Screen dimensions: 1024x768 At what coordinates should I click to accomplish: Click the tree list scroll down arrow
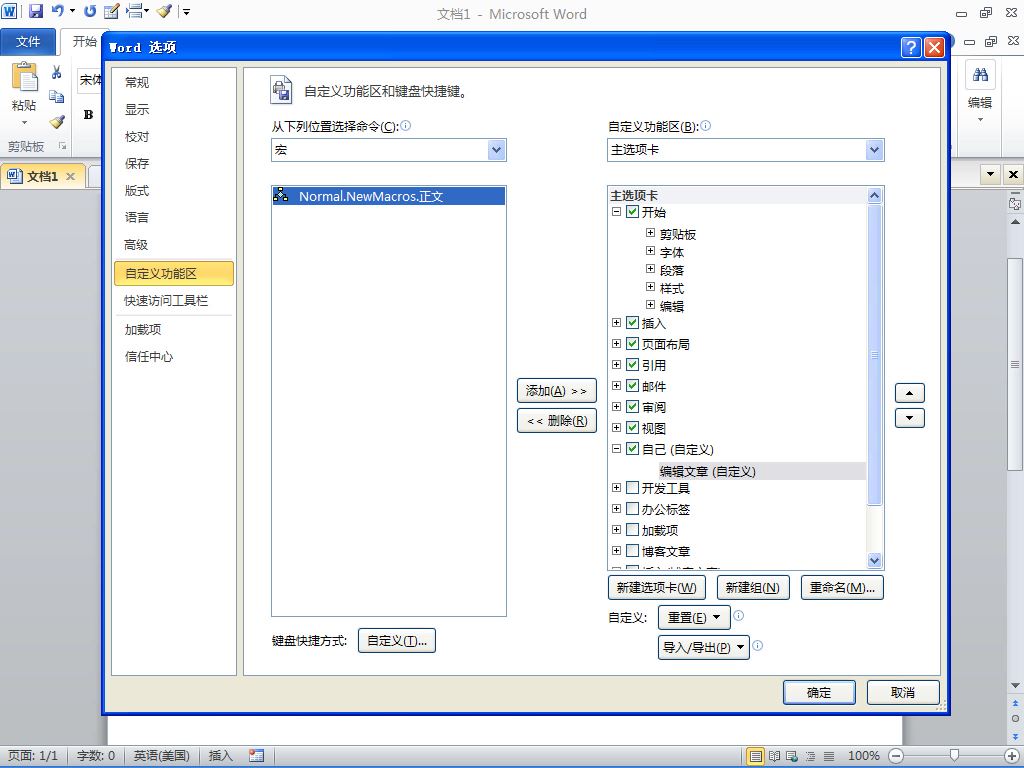click(x=874, y=560)
